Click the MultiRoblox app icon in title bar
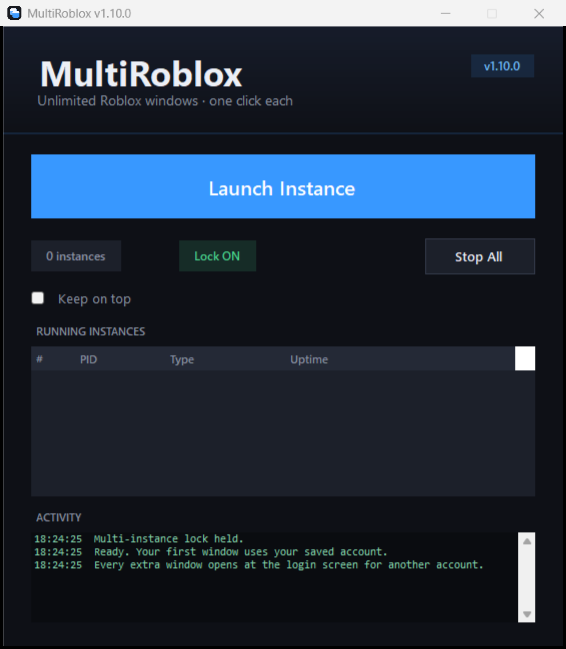The image size is (566, 649). [14, 13]
